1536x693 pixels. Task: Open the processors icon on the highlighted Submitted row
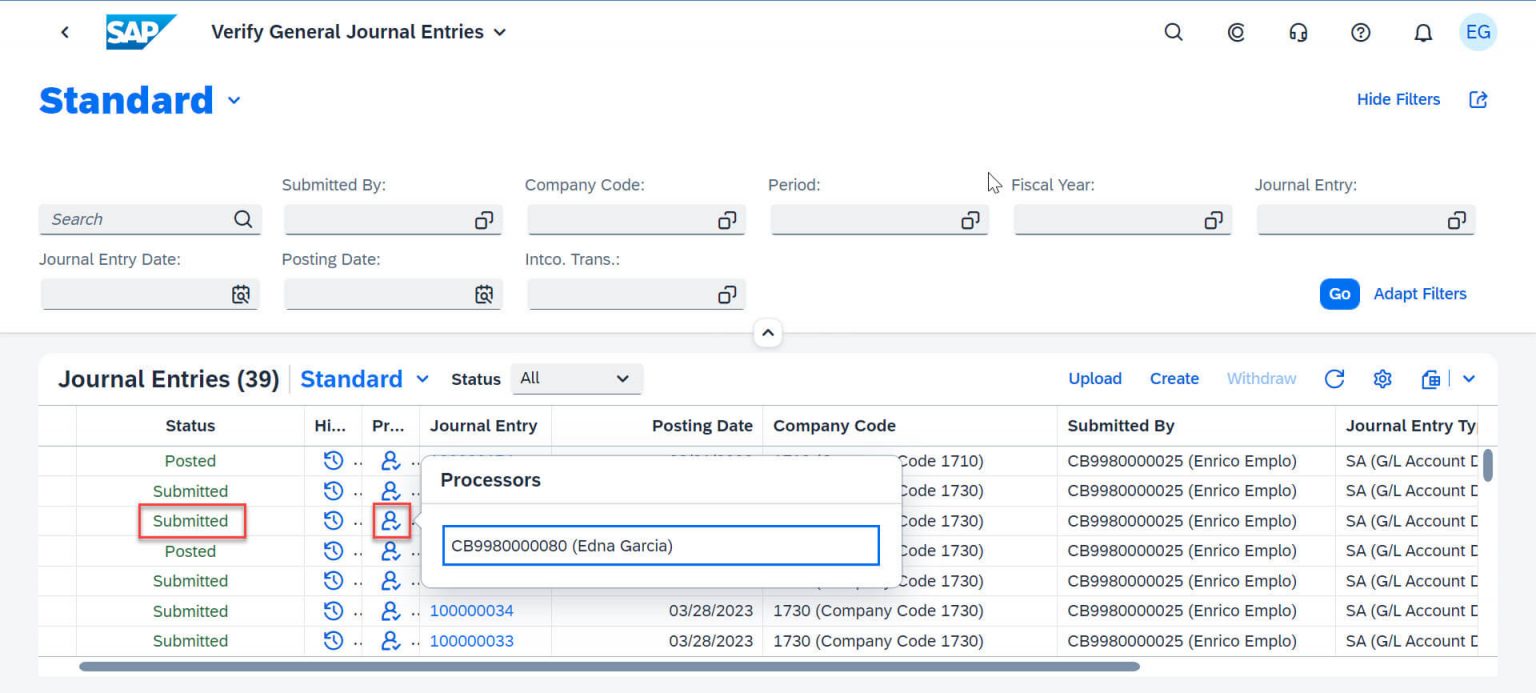390,521
